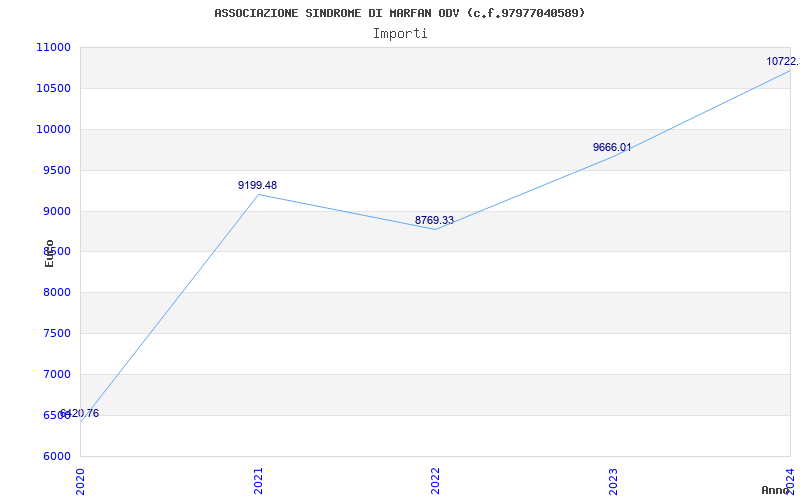Select the 9666.01 data label

[x=612, y=147]
